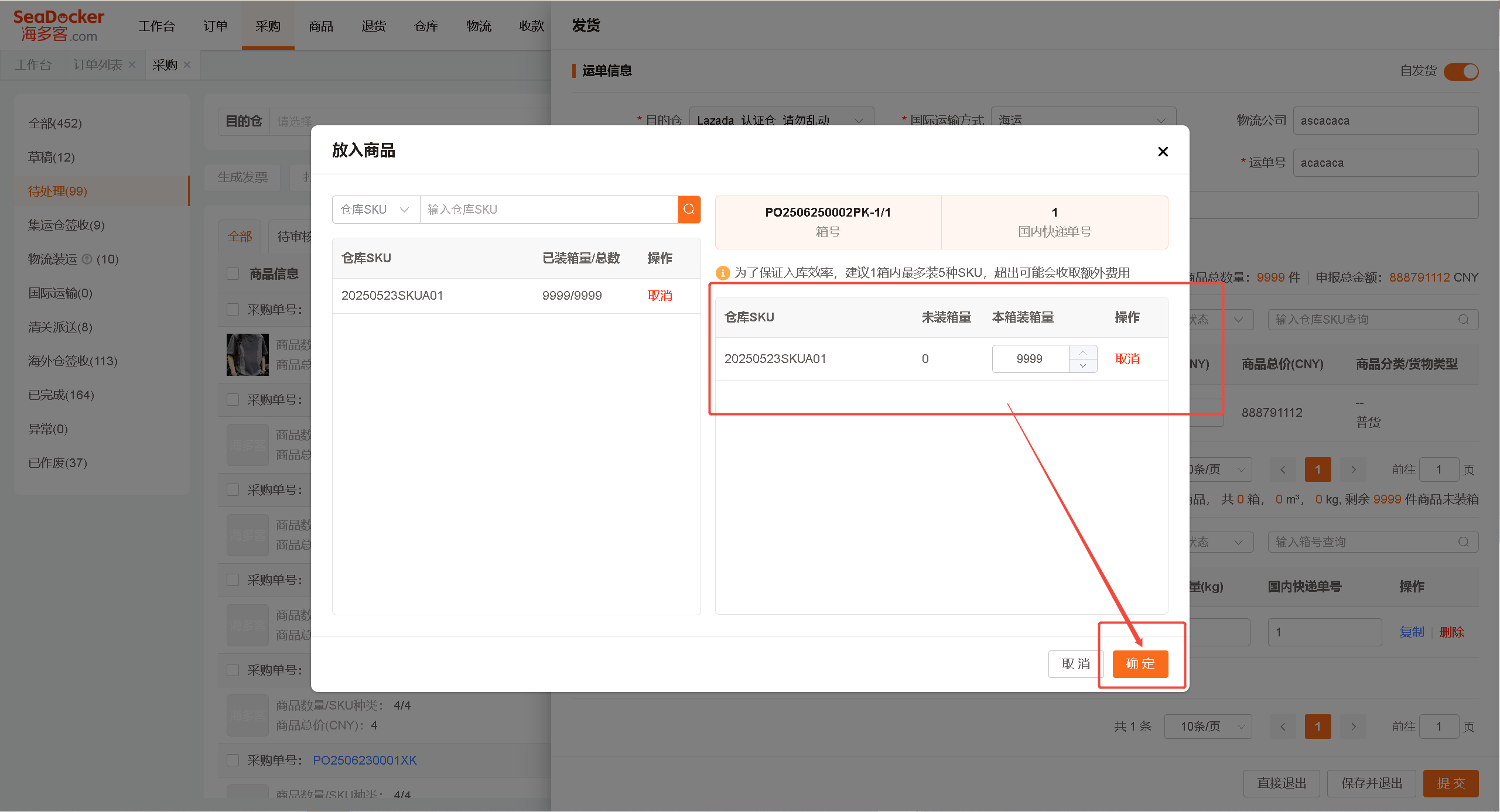Decrease the 本箱装箱量 quantity with down arrow

pos(1082,366)
